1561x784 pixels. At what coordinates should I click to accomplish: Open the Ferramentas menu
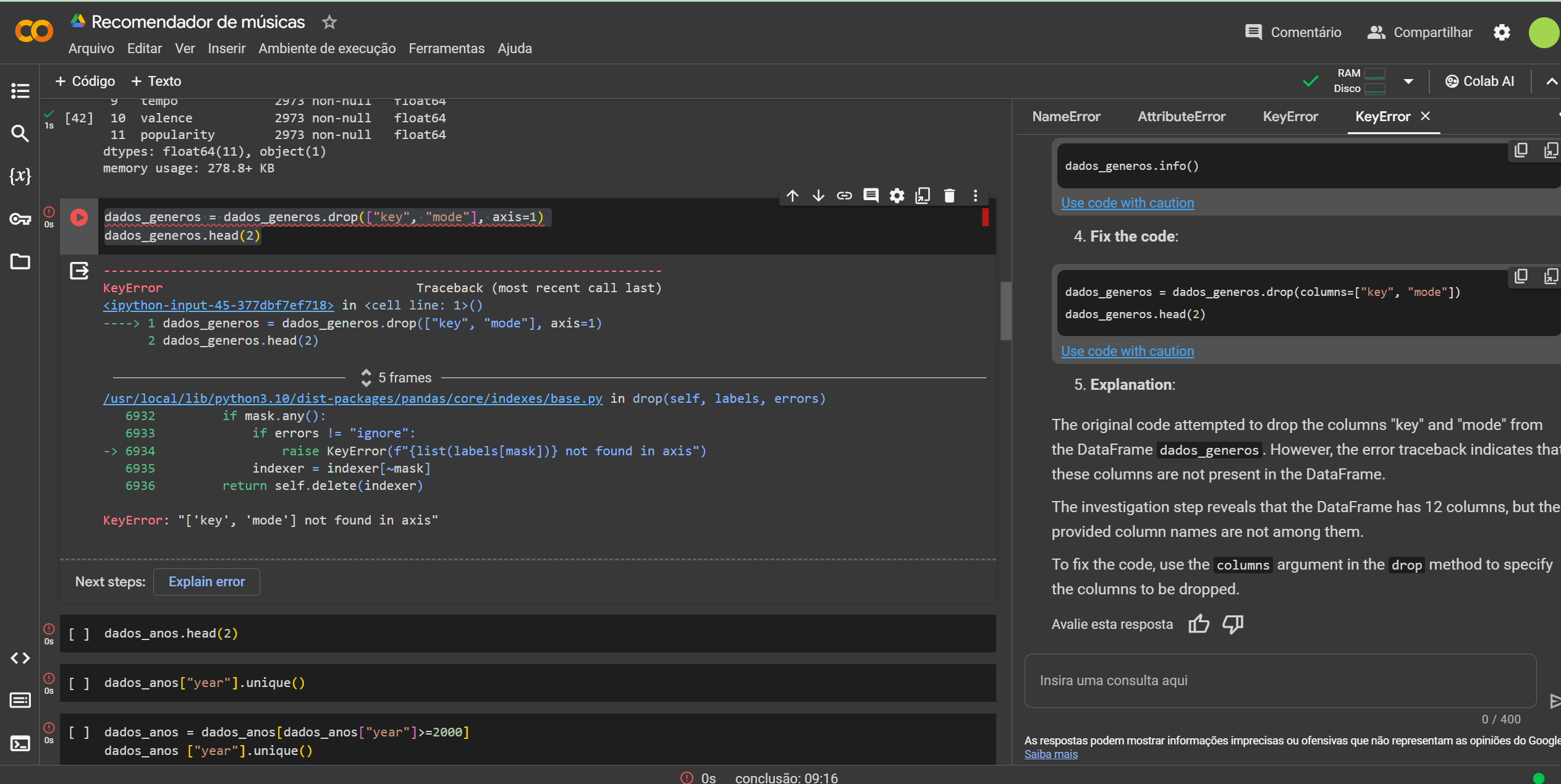point(446,48)
